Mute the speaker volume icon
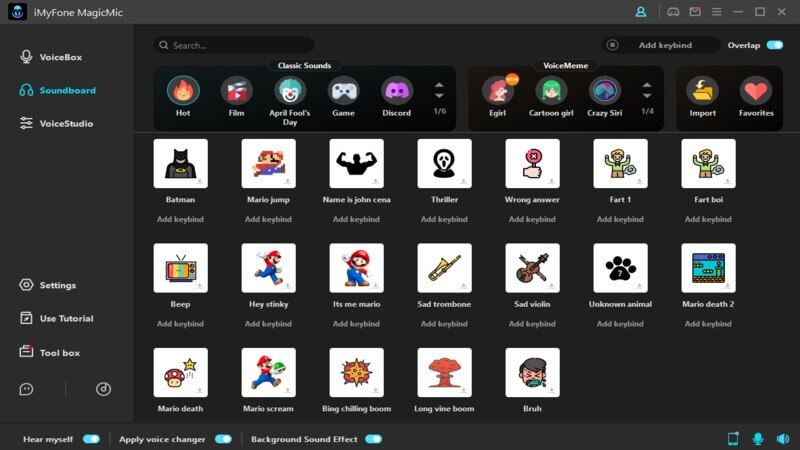 783,439
